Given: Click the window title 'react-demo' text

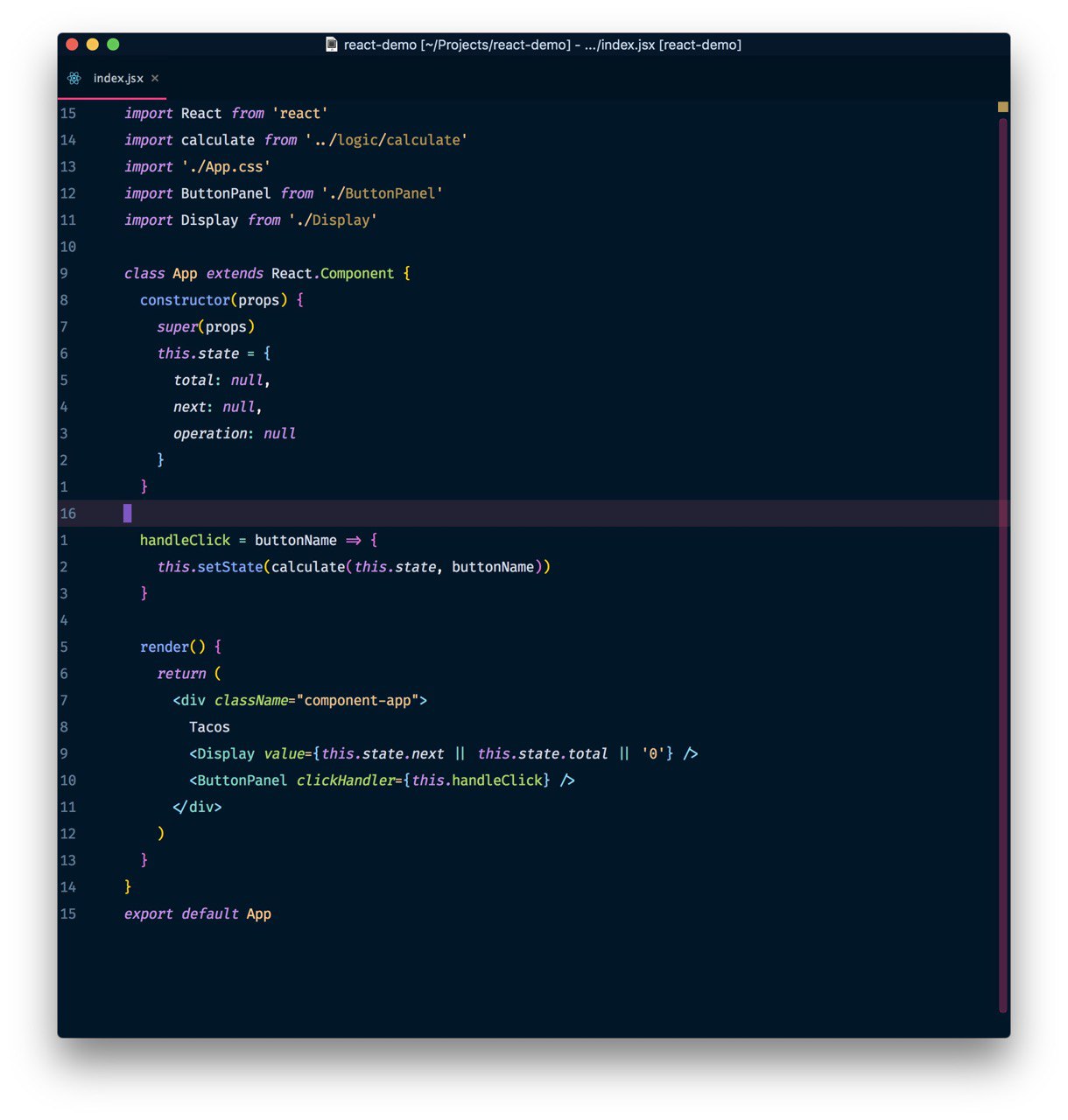Looking at the screenshot, I should click(x=543, y=45).
